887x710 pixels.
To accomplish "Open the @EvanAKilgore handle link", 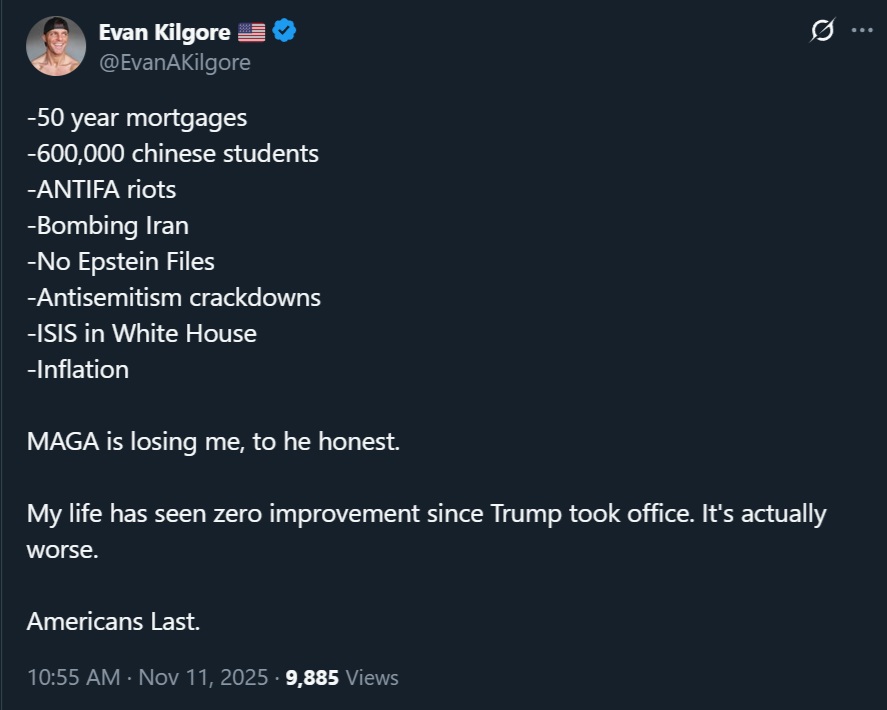I will pyautogui.click(x=174, y=62).
